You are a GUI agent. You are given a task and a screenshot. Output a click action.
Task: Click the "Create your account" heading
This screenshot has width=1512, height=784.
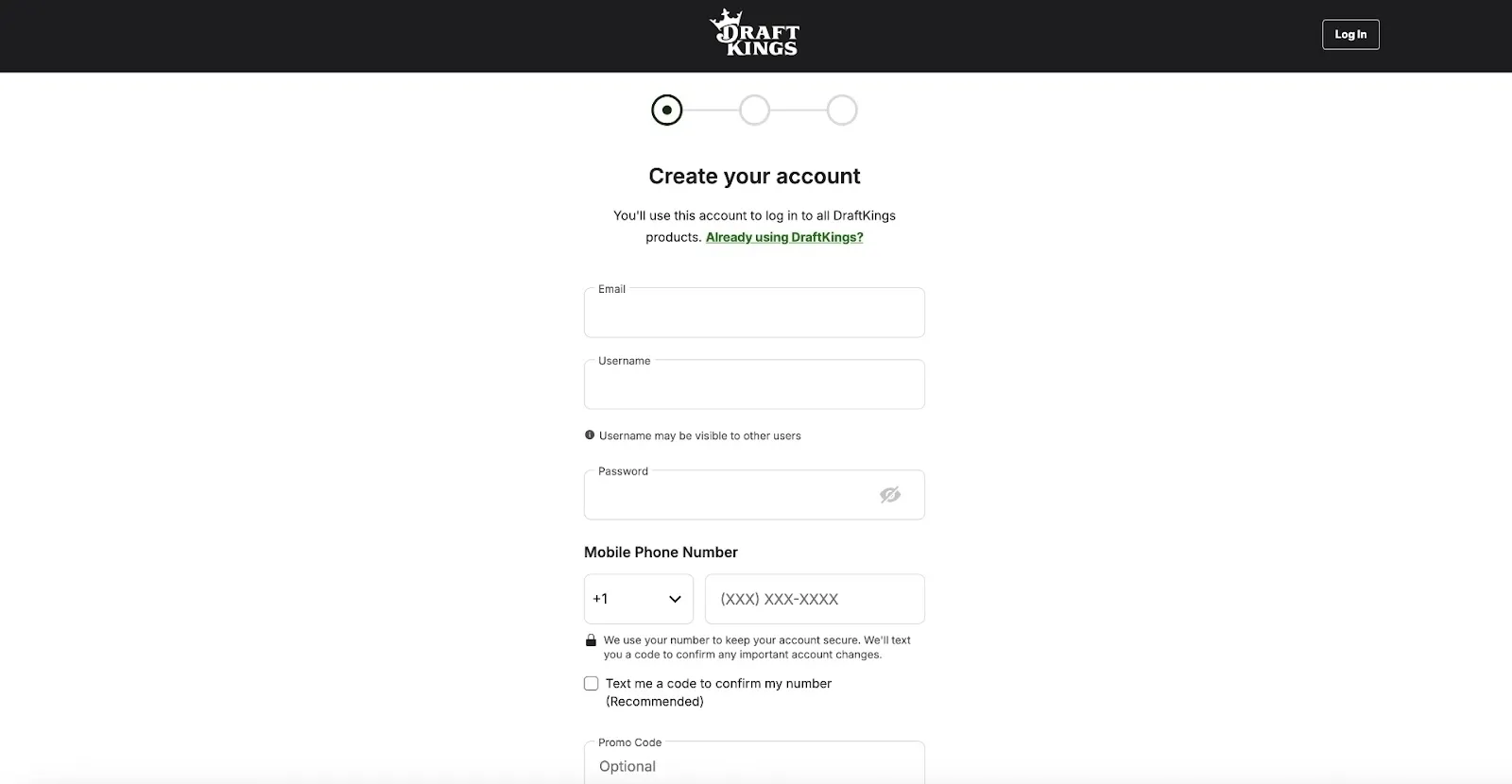[x=754, y=177]
